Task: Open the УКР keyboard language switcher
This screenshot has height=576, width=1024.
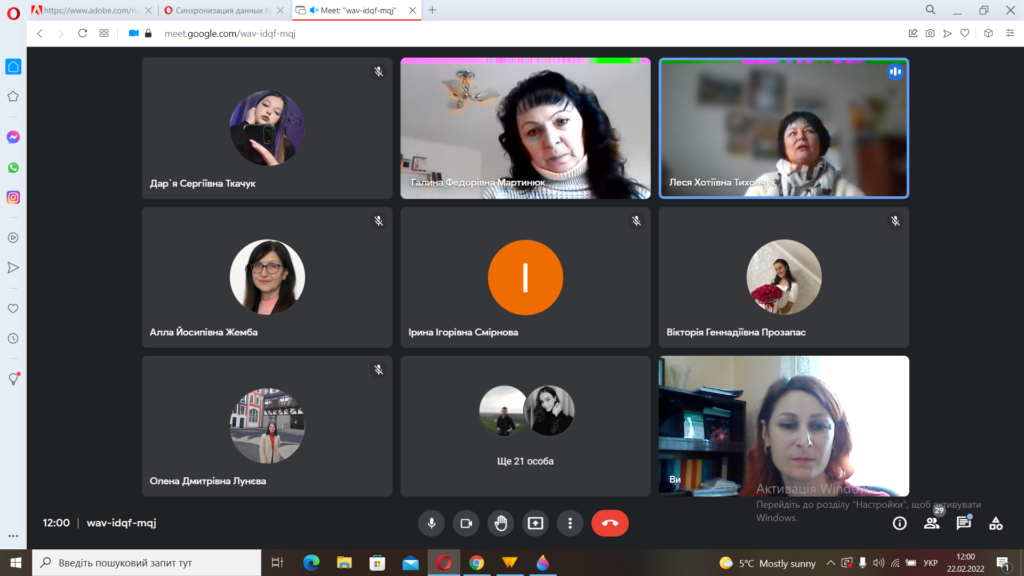Action: coord(930,563)
